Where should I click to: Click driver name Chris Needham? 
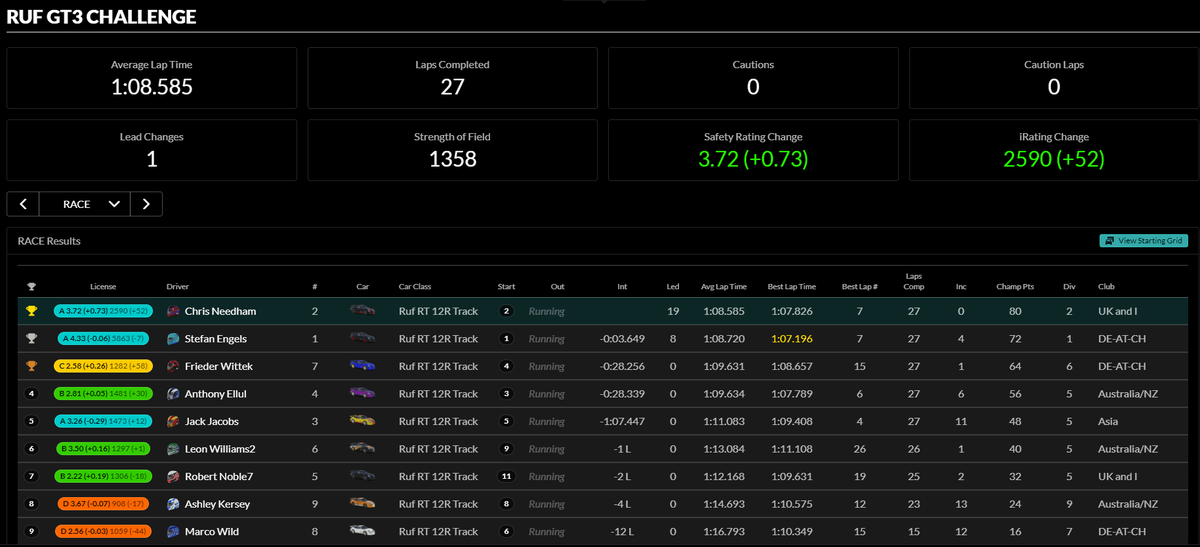(220, 311)
